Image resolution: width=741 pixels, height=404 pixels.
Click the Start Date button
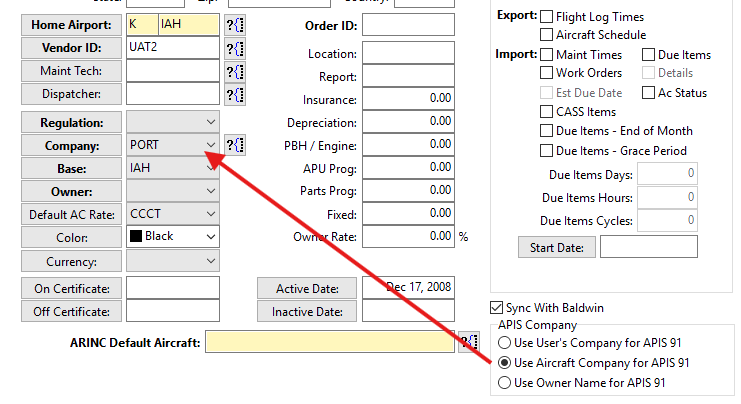[557, 247]
